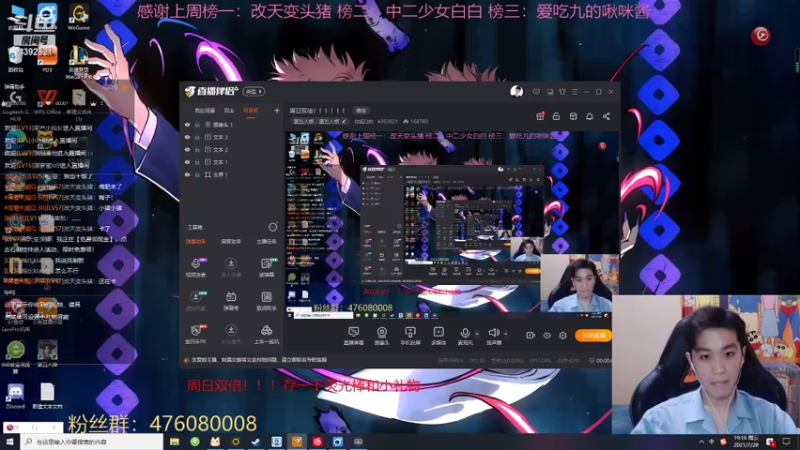Click the padlock icon beside gift box
Screen dimensions: 800x450
point(556,116)
